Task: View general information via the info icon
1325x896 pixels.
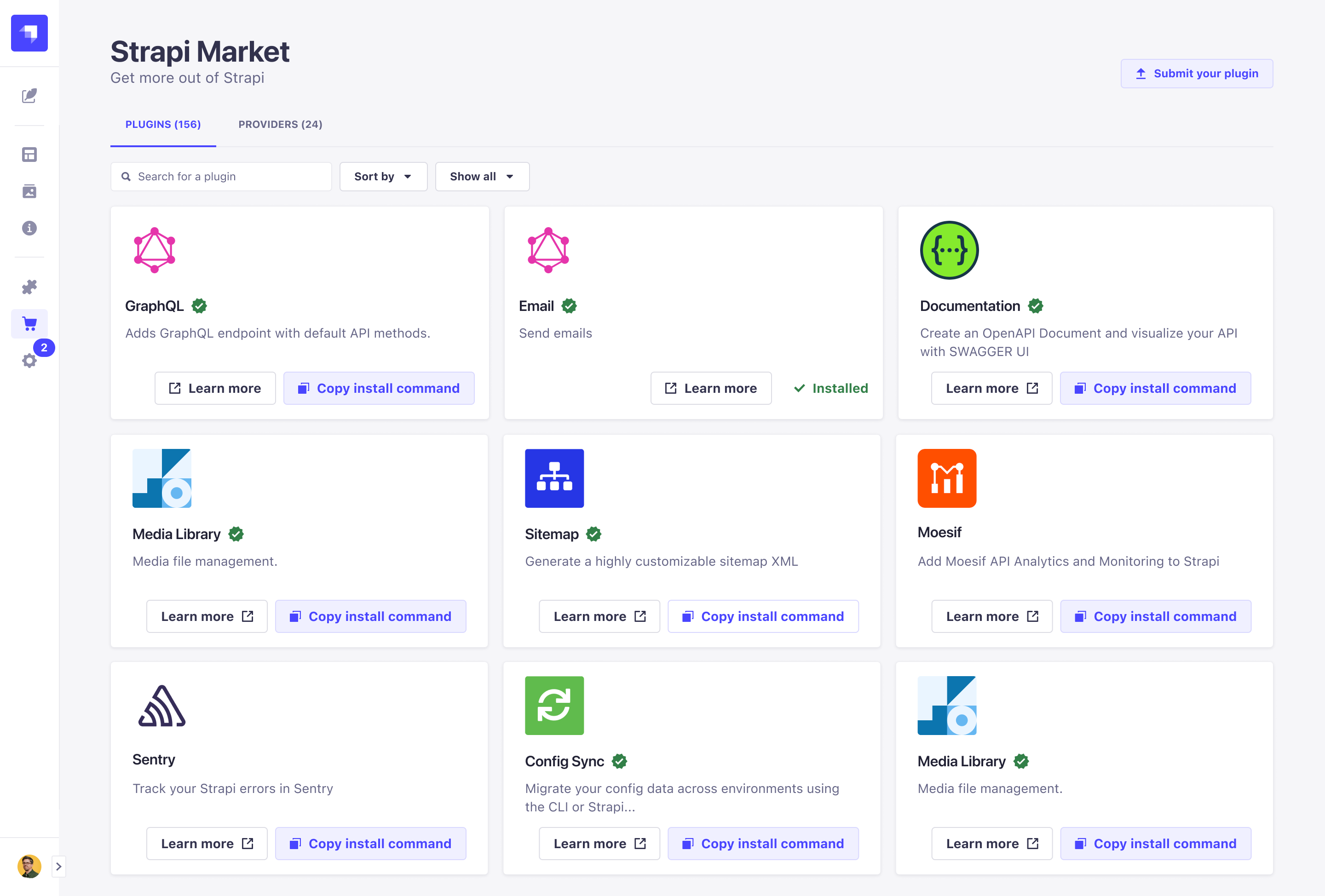Action: 29,228
